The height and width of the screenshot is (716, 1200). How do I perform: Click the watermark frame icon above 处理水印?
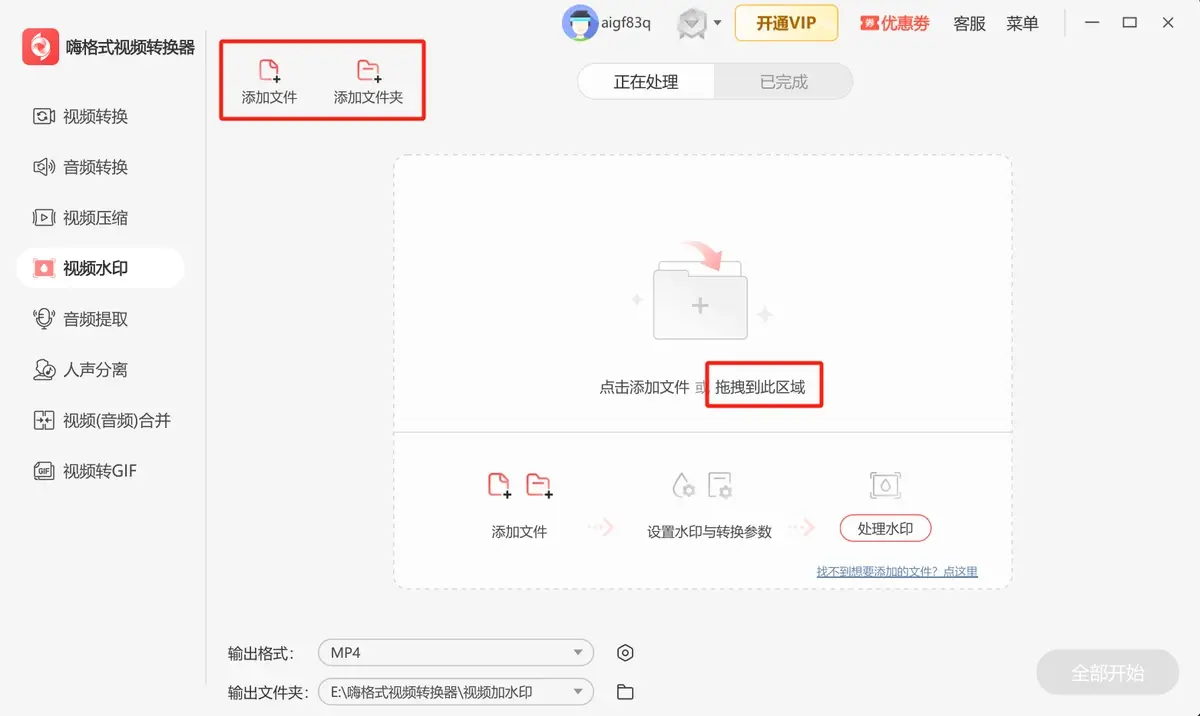(x=885, y=486)
